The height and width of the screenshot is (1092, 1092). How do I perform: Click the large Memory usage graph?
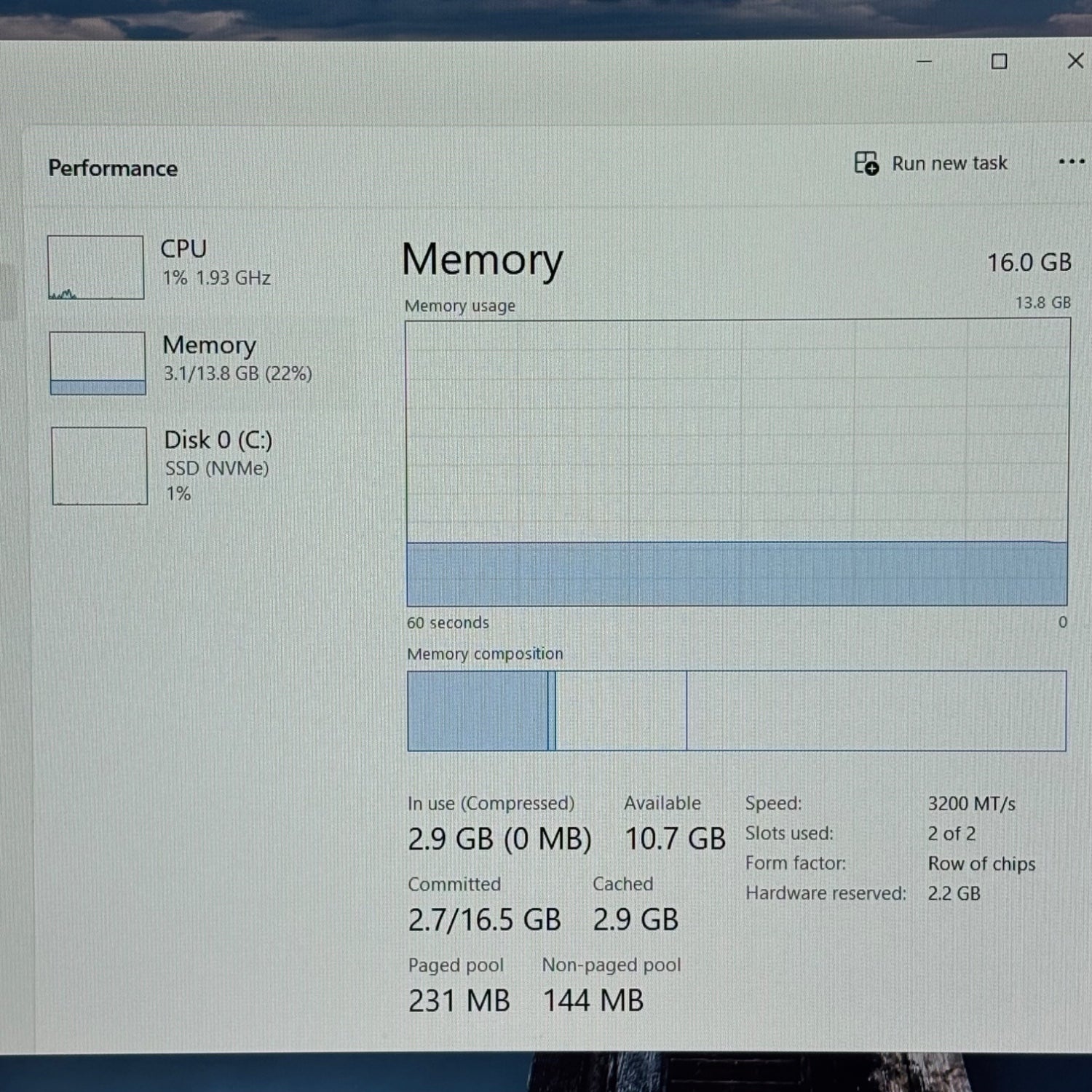click(737, 462)
